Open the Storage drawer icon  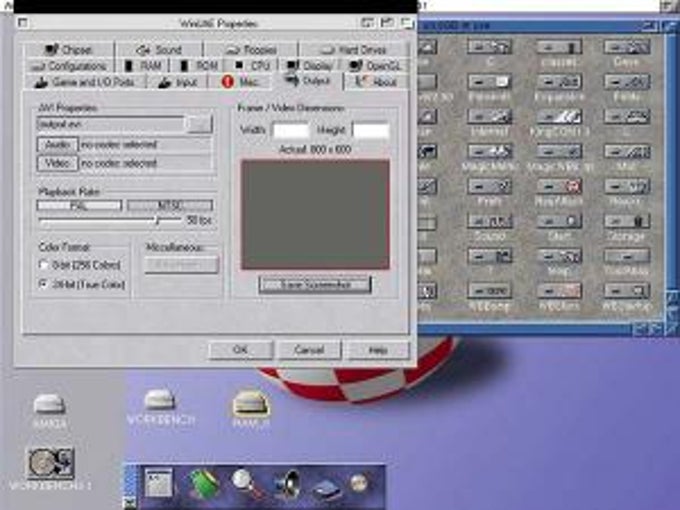click(x=627, y=221)
